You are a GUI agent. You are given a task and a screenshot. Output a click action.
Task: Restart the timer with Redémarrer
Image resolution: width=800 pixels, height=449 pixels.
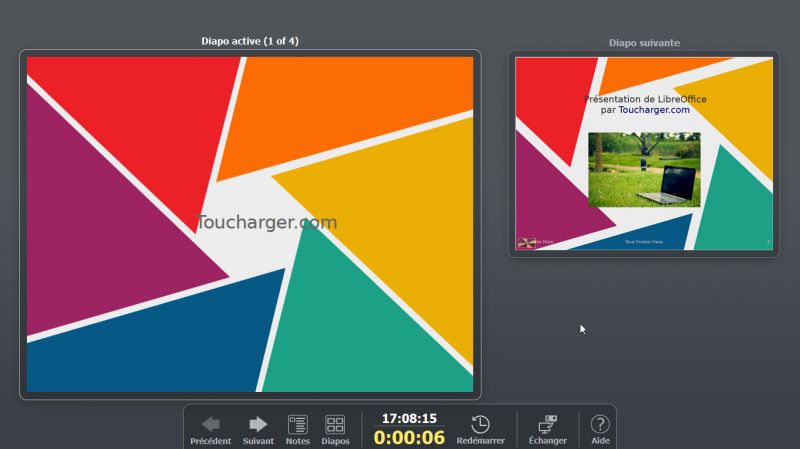coord(480,430)
